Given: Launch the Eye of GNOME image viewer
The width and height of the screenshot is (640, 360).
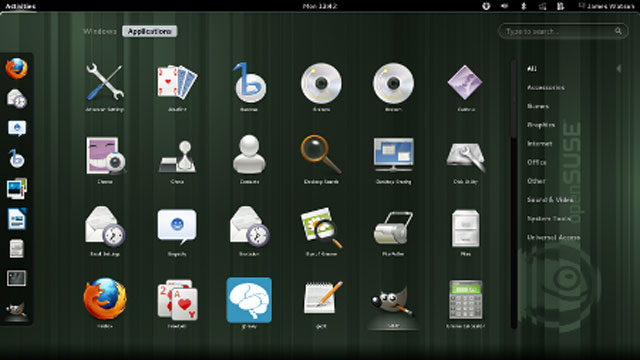Looking at the screenshot, I should (321, 231).
